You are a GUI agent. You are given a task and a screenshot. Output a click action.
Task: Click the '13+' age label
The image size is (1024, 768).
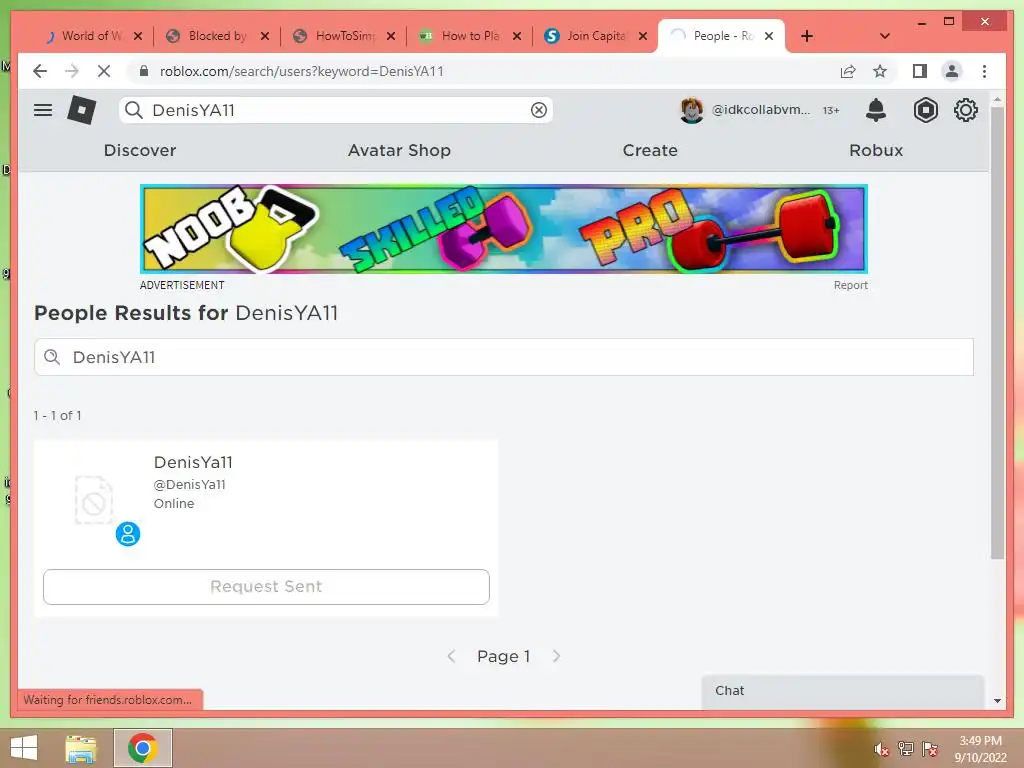(831, 110)
